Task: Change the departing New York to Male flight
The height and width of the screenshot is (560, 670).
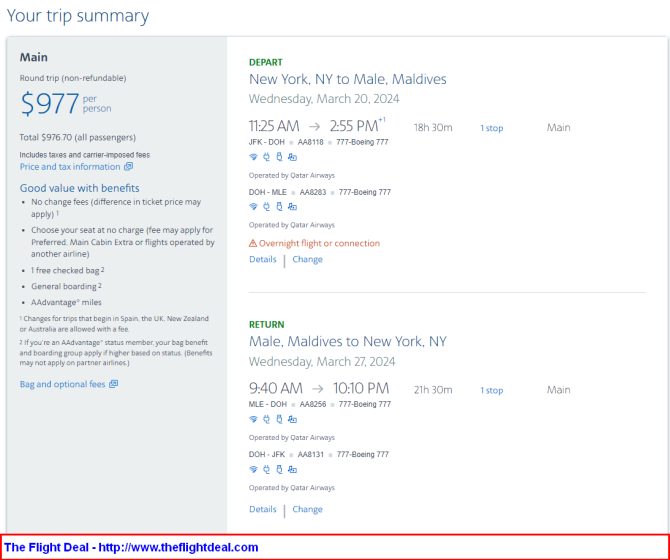Action: (x=308, y=259)
